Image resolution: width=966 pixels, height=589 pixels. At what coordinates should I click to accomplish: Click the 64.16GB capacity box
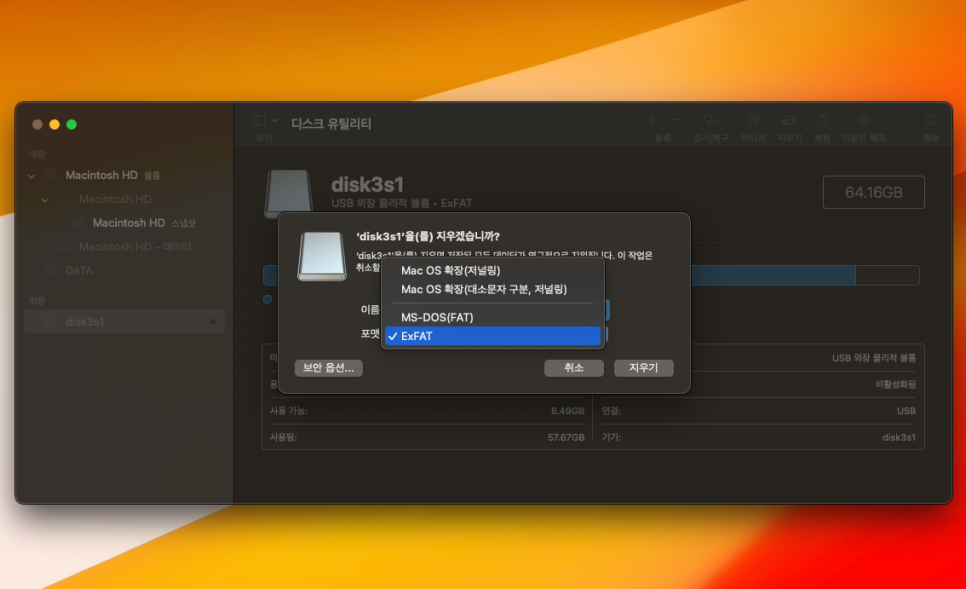[x=874, y=192]
